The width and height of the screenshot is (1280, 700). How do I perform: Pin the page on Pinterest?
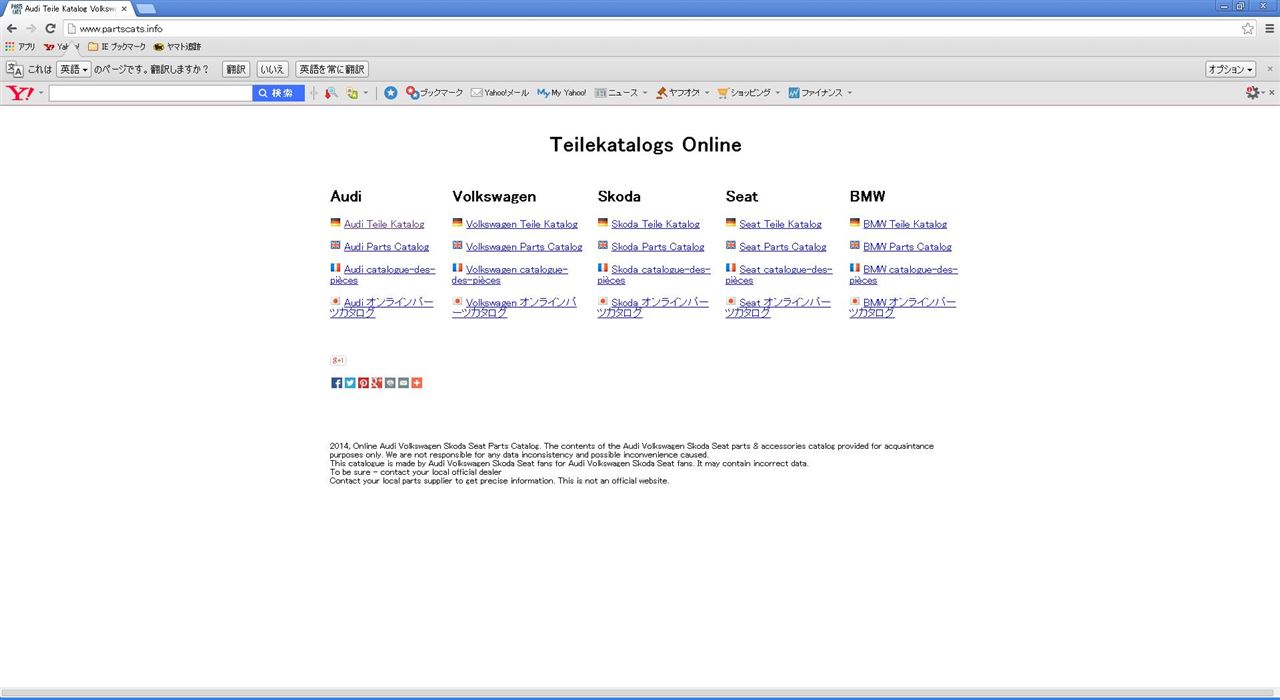click(x=363, y=383)
